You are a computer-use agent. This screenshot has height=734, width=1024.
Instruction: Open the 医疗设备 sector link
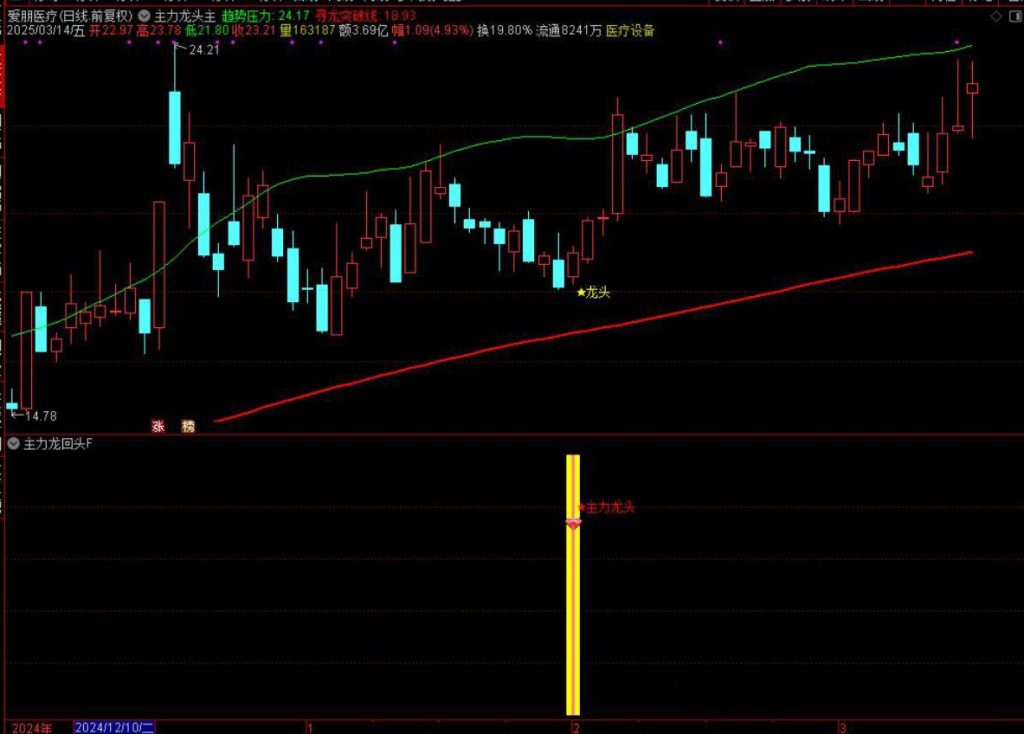[630, 31]
